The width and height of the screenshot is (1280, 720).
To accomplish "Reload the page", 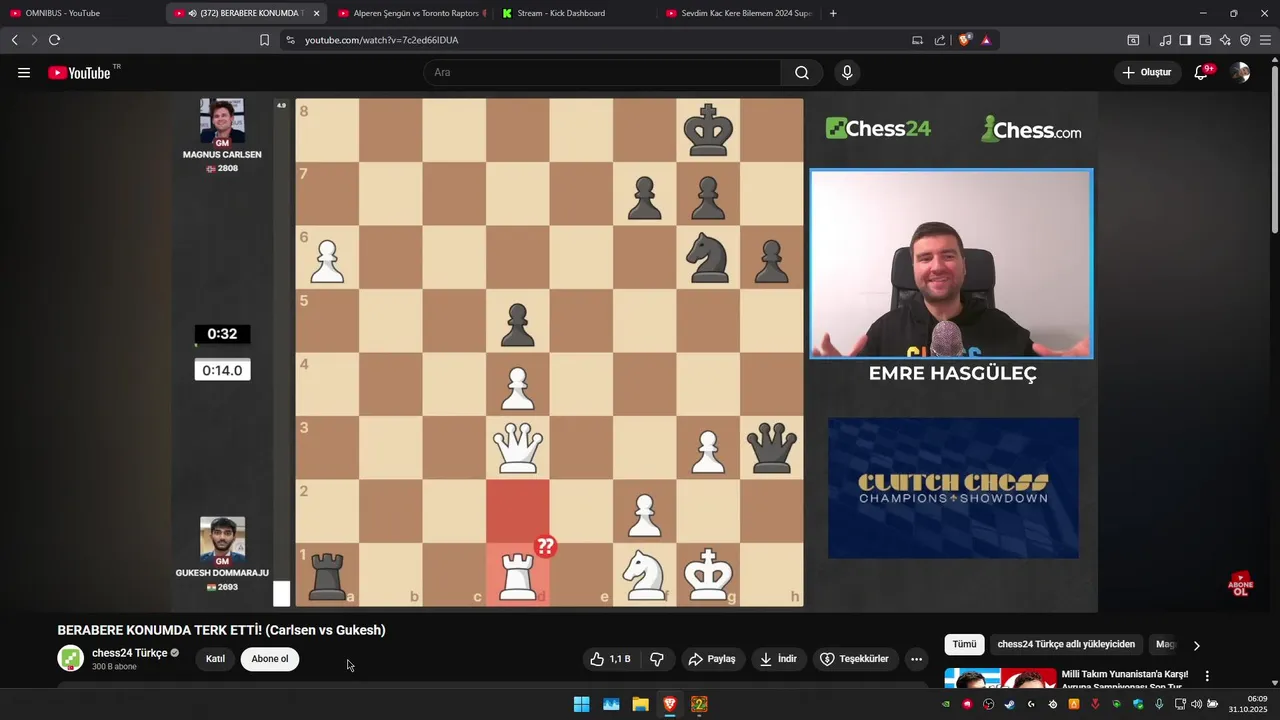I will point(54,40).
